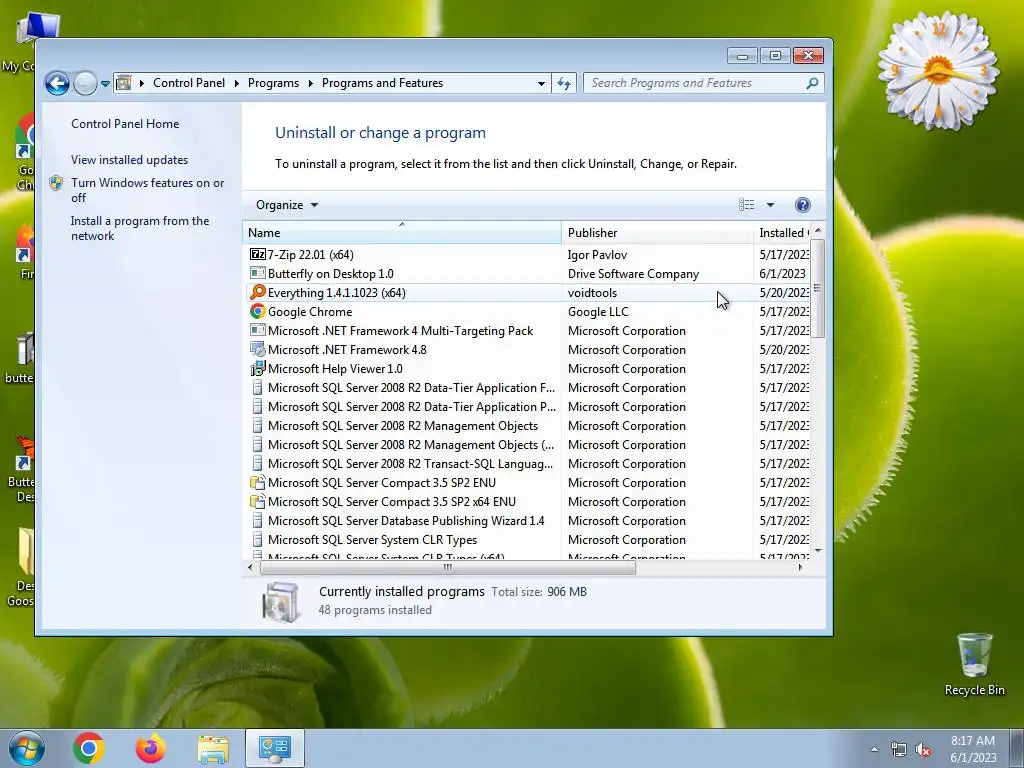Screen dimensions: 1024x768
Task: Click the installed programs details pane icon
Action: pyautogui.click(x=280, y=601)
